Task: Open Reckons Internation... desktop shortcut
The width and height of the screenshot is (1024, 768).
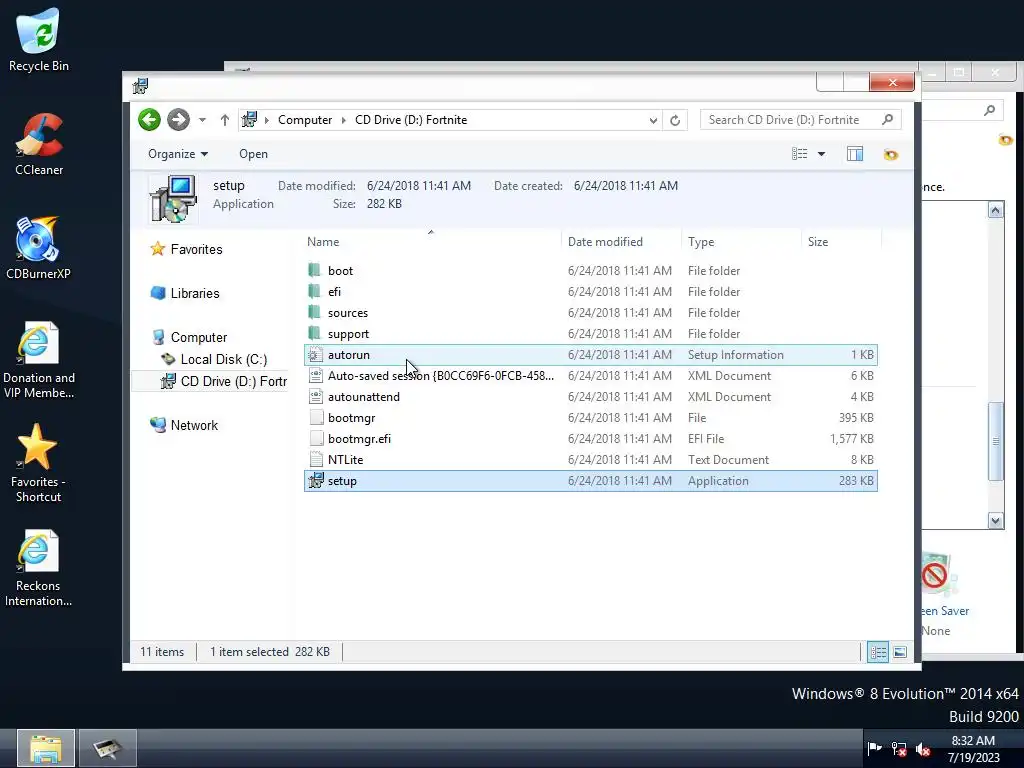Action: tap(38, 568)
